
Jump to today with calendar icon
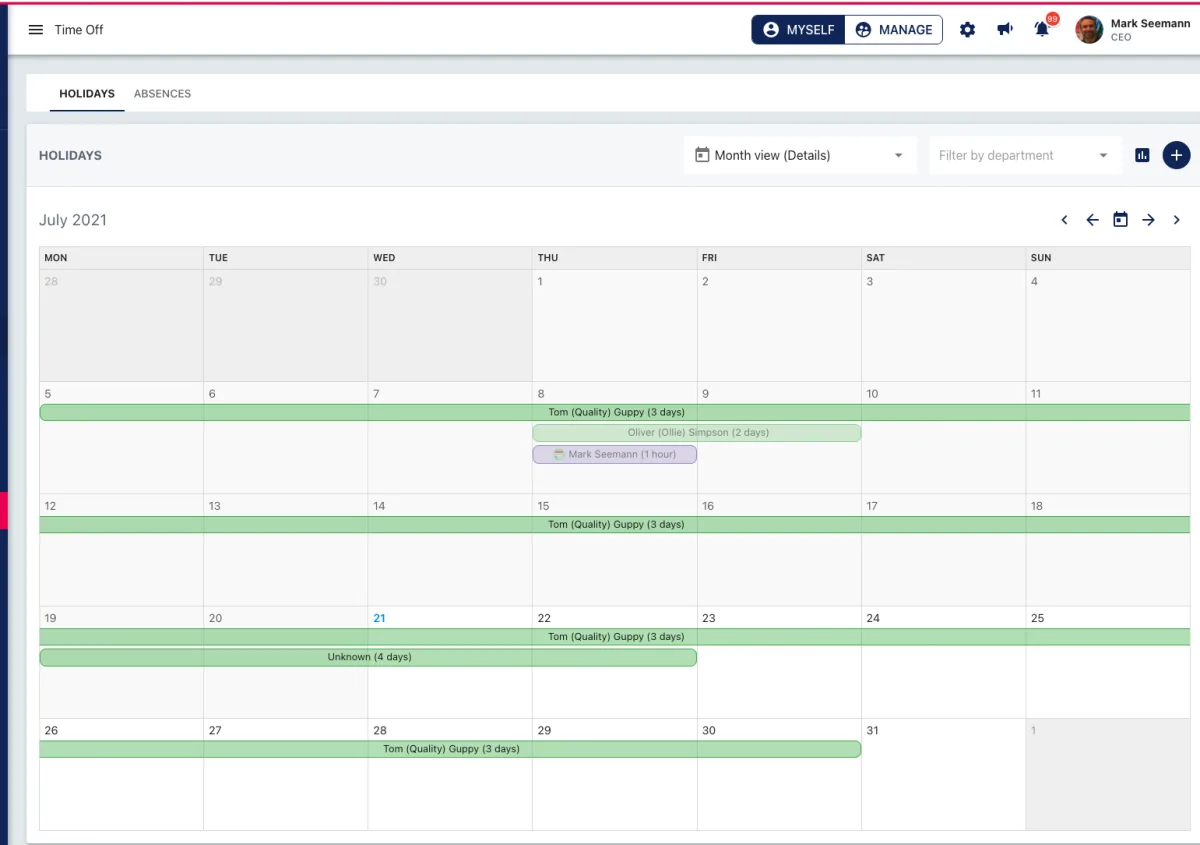(1120, 220)
